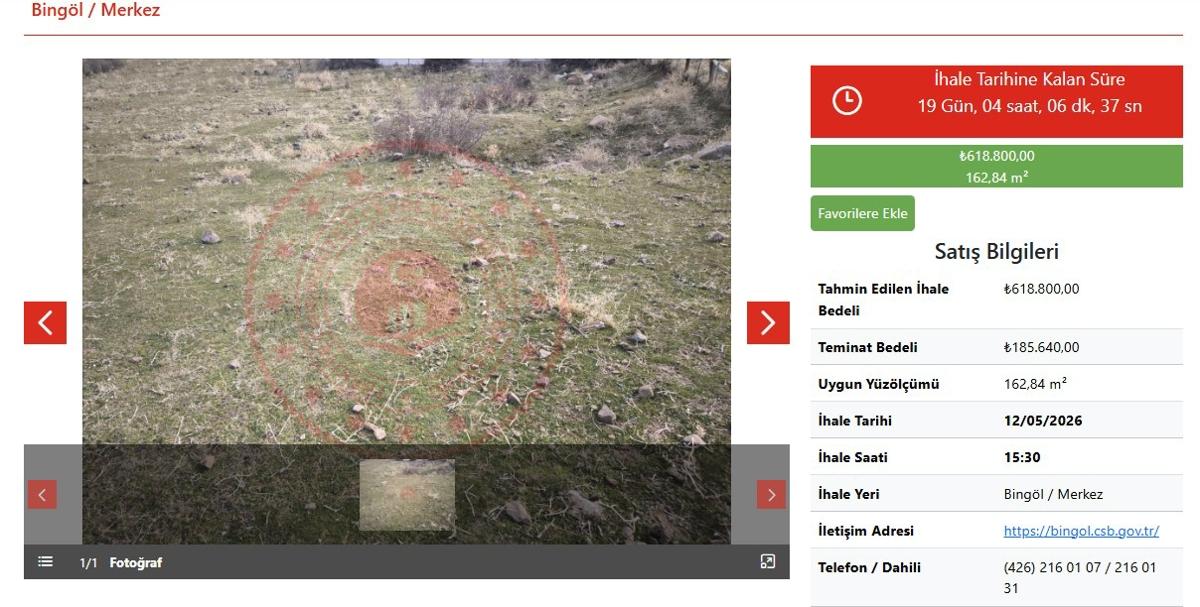Click the clock icon in countdown banner

[x=847, y=101]
